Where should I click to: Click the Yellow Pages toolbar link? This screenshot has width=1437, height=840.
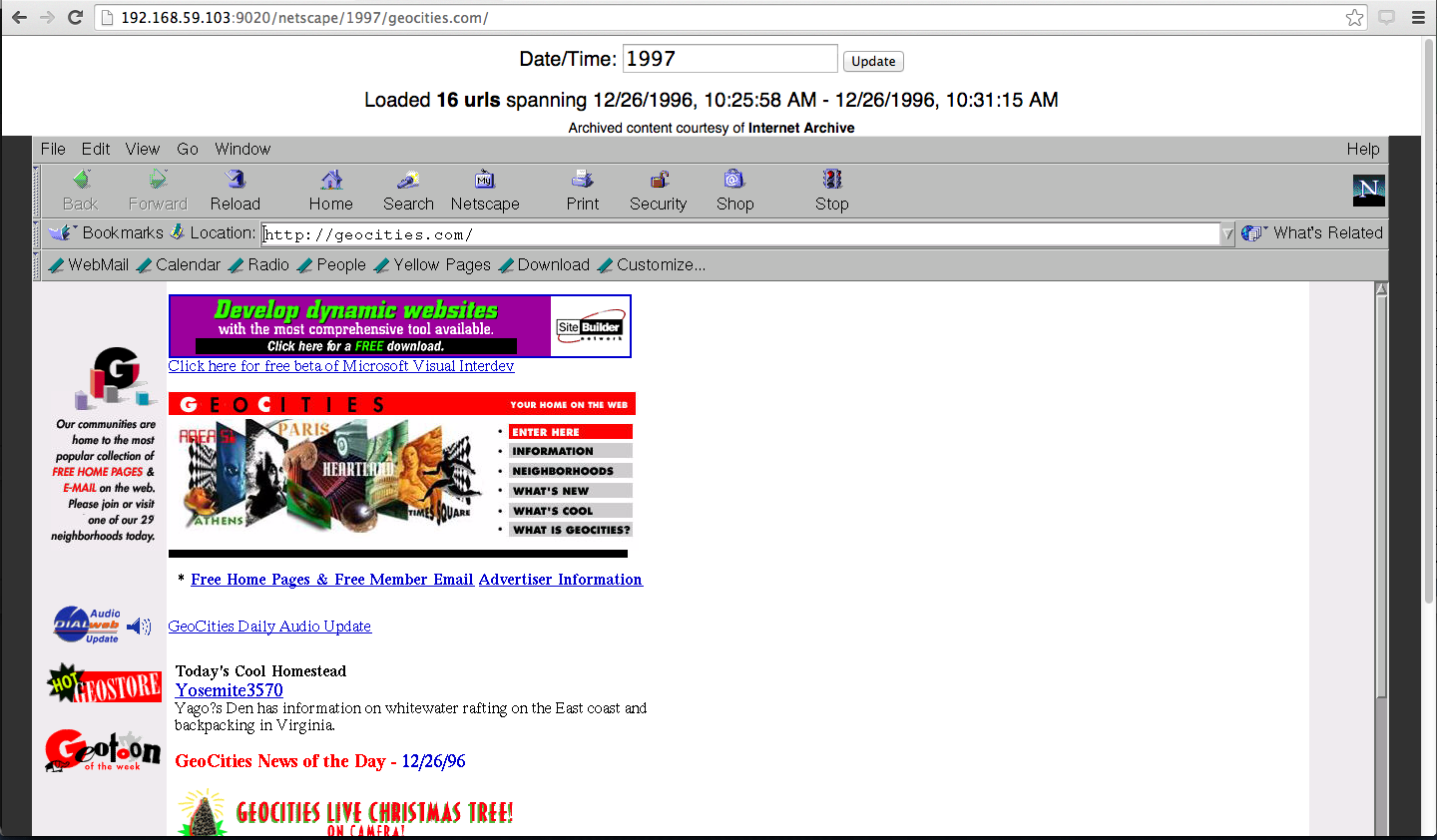tap(432, 264)
